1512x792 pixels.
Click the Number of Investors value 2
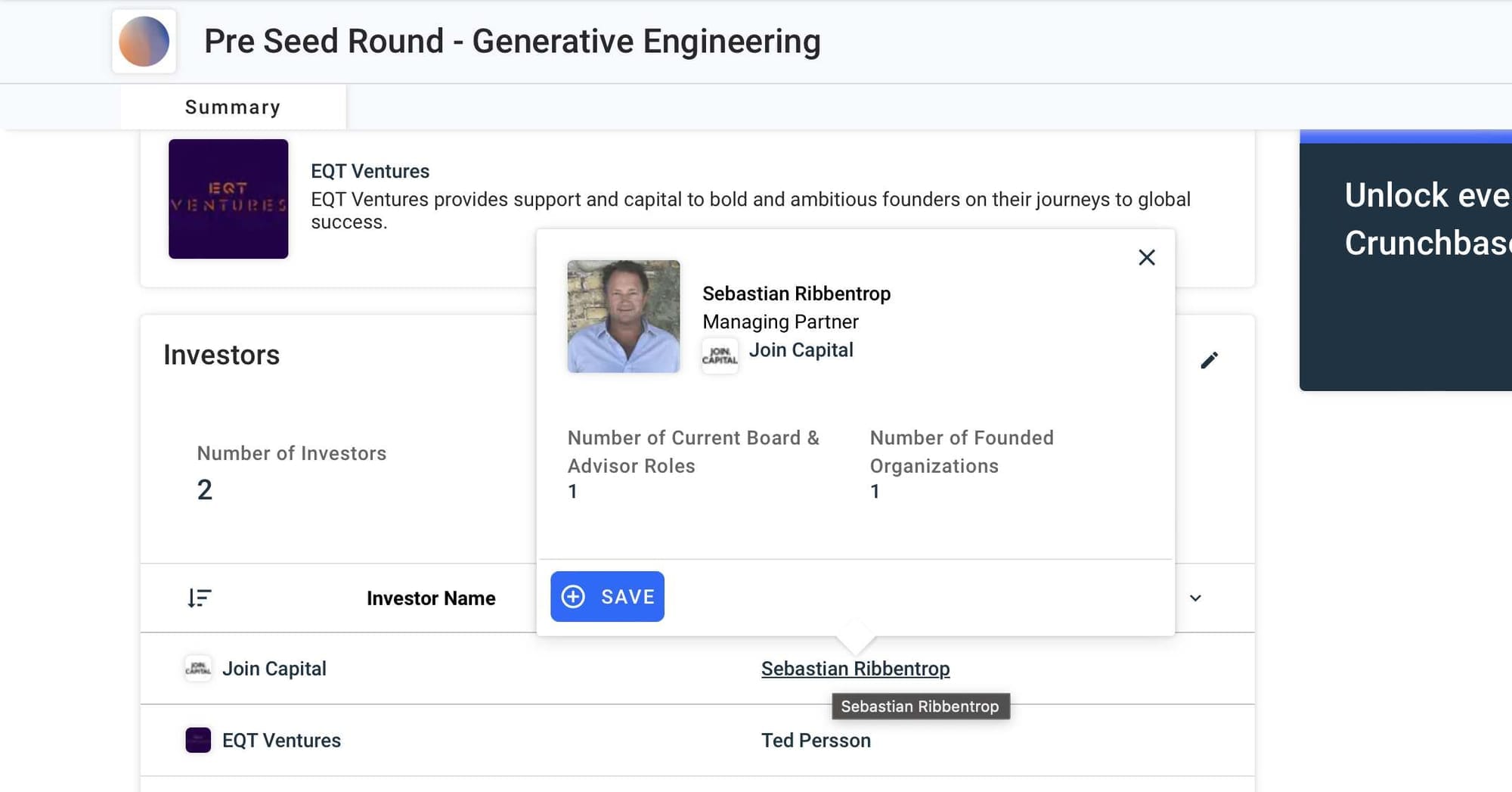(204, 490)
